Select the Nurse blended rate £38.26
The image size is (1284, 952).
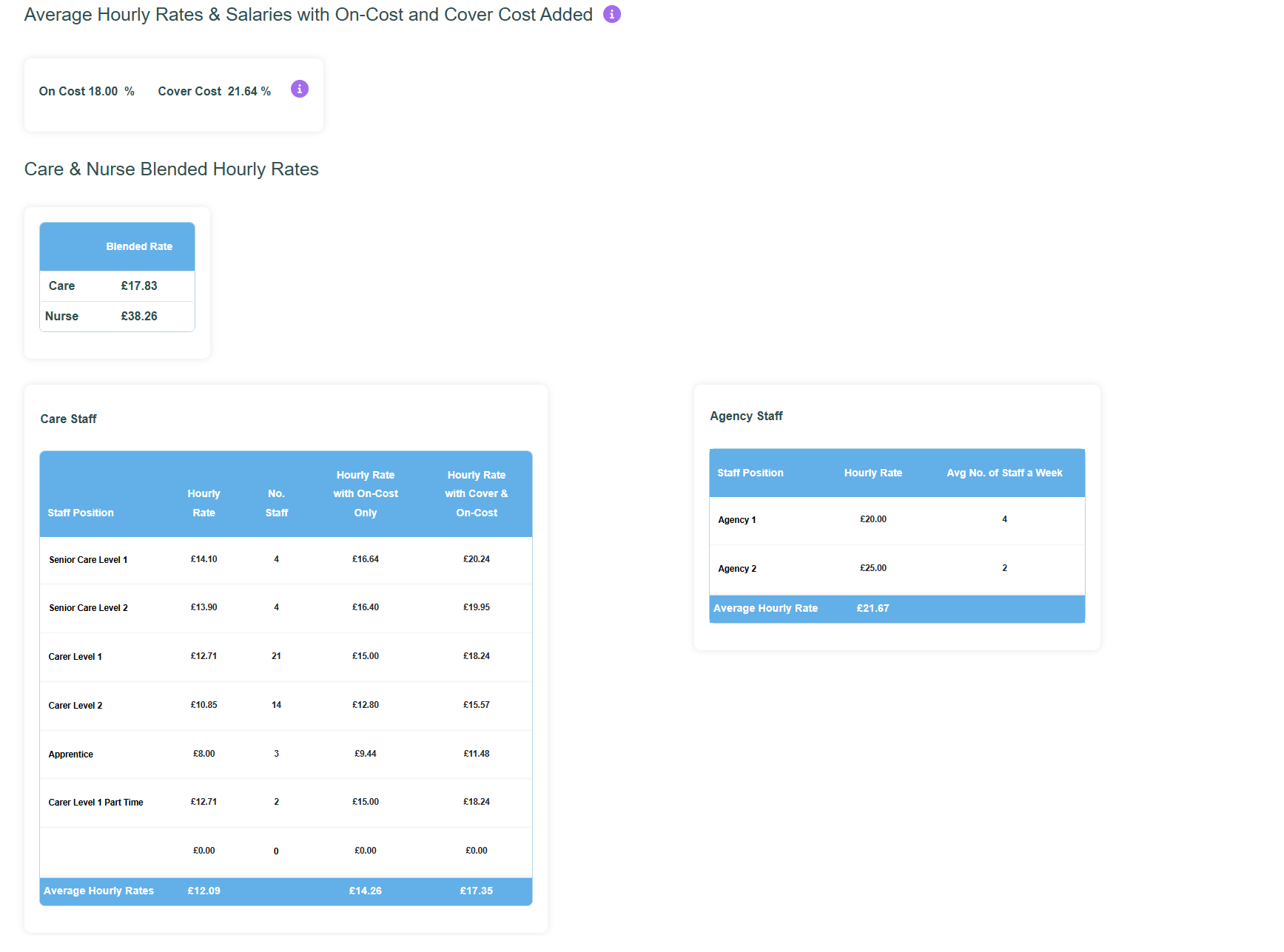click(x=139, y=316)
